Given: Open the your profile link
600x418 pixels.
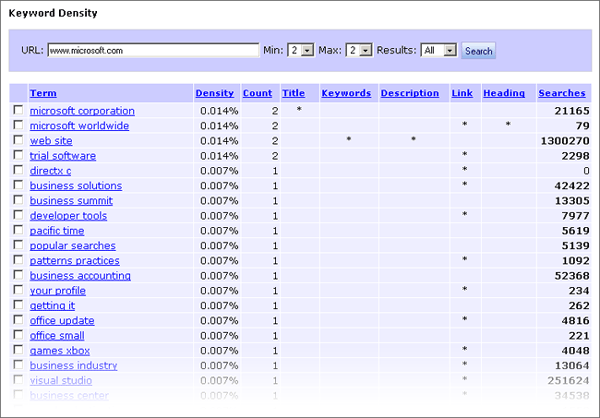Looking at the screenshot, I should [x=58, y=291].
